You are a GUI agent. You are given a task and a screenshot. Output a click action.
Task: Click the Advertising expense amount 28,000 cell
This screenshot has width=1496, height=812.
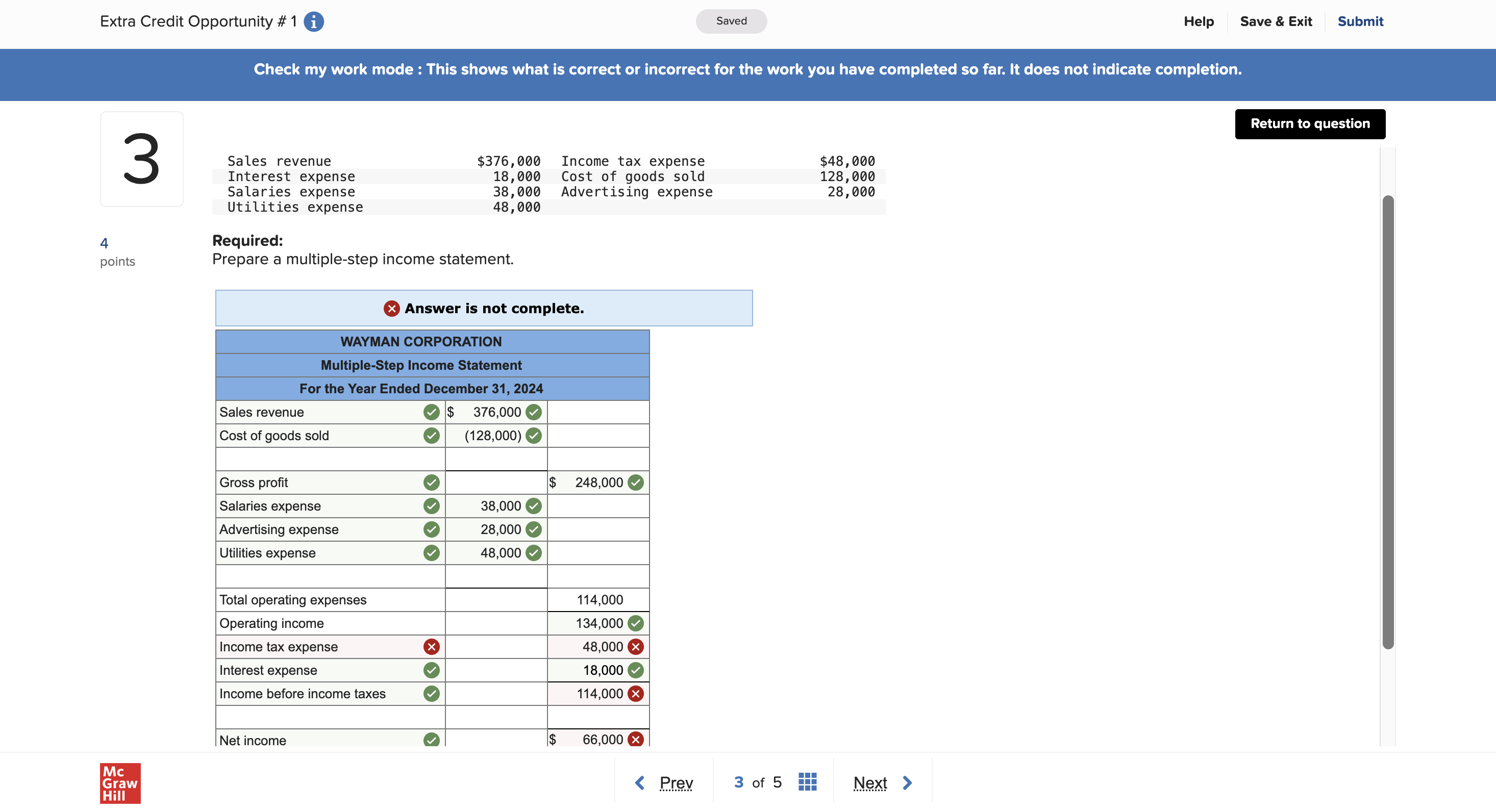click(x=496, y=529)
